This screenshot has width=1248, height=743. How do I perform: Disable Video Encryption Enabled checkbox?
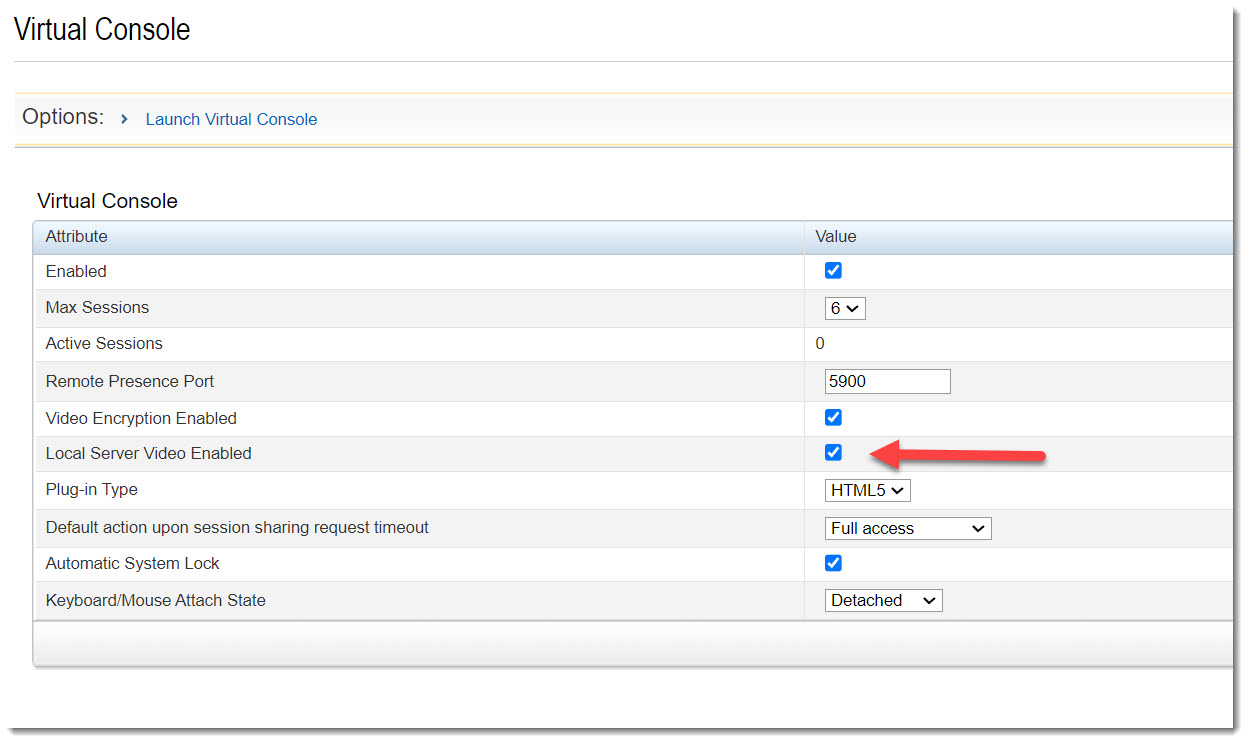(x=833, y=418)
